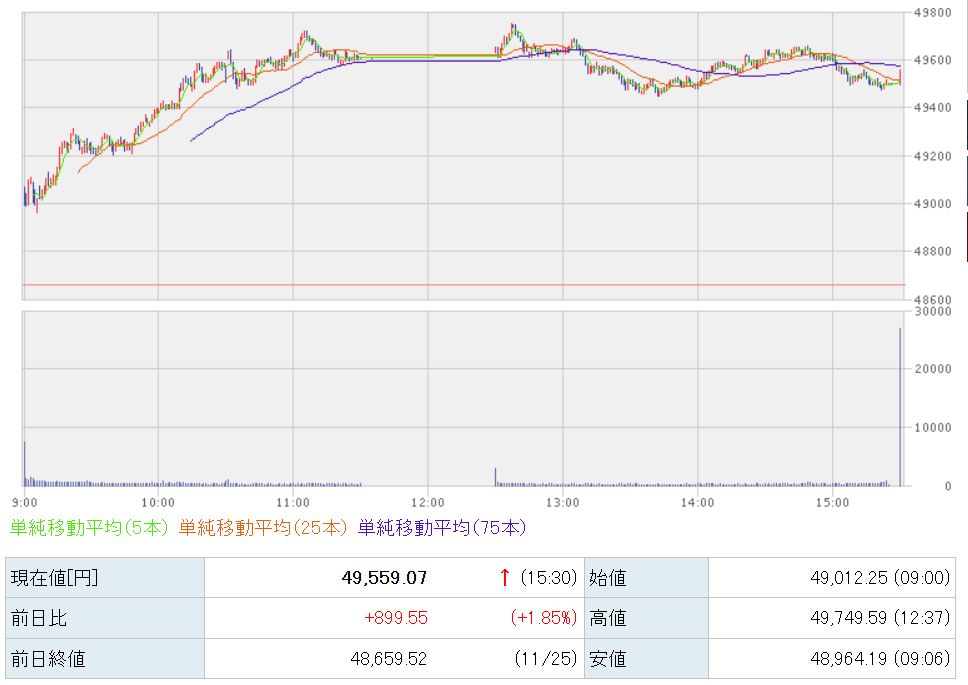Click the 12:30 afternoon-open volume bar
The image size is (968, 685).
pyautogui.click(x=495, y=477)
